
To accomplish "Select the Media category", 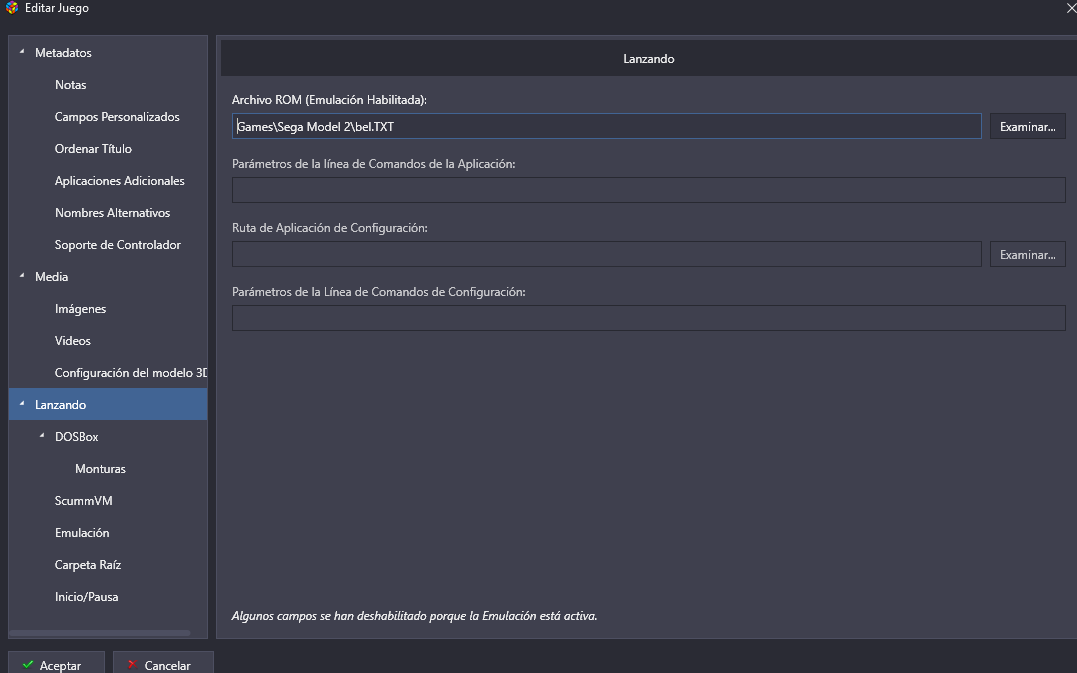I will tap(52, 277).
